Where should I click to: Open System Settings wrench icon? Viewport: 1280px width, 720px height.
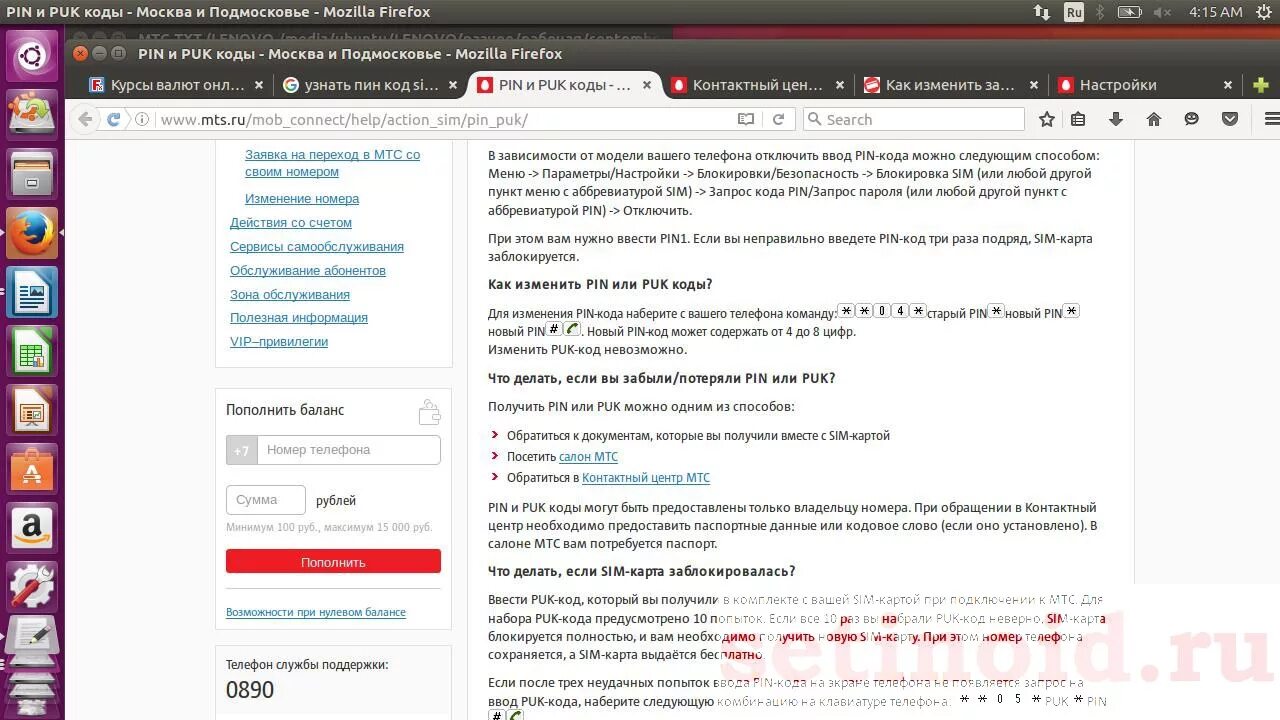pyautogui.click(x=32, y=586)
